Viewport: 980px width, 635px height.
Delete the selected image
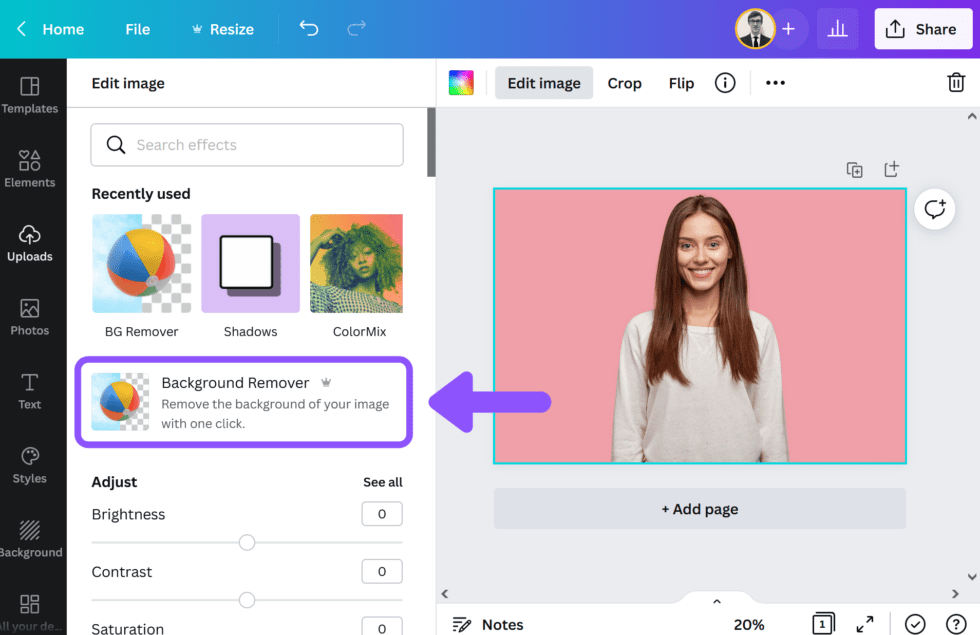click(x=956, y=82)
